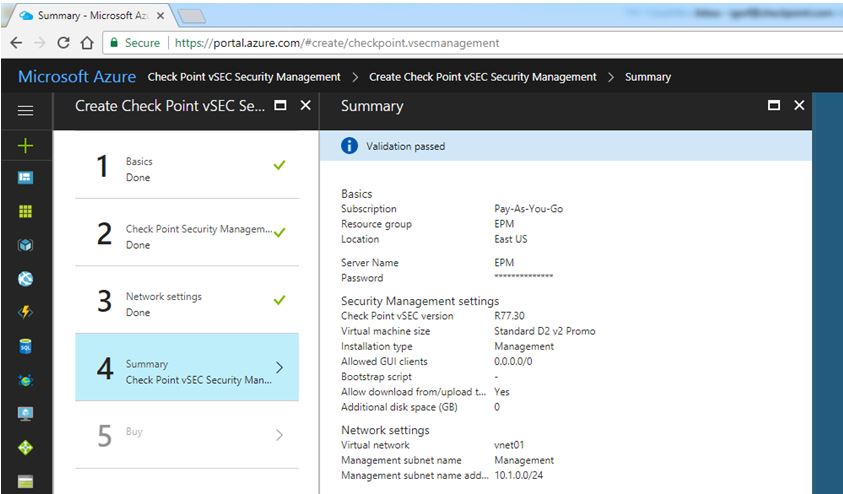The width and height of the screenshot is (843, 494).
Task: Open Virtual machines monitor icon
Action: [x=25, y=414]
